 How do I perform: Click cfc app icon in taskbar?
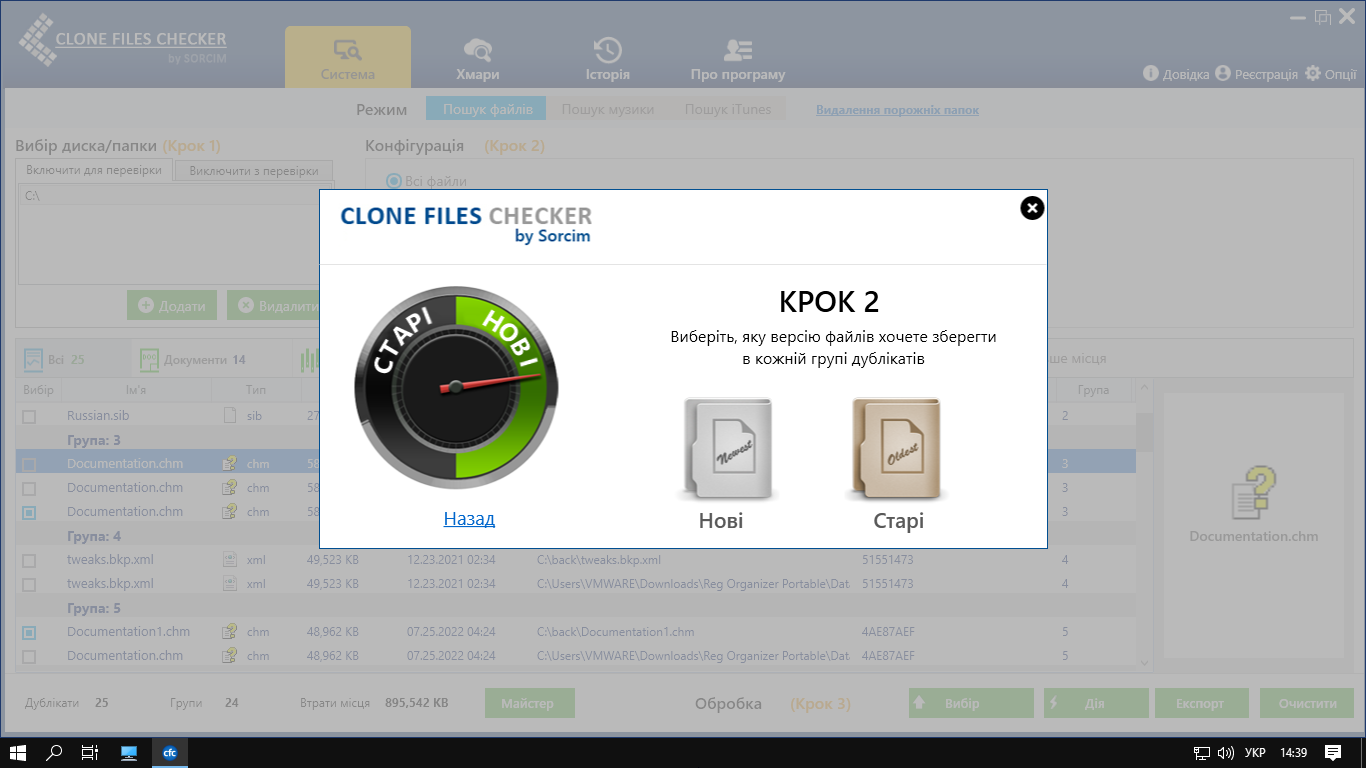170,752
